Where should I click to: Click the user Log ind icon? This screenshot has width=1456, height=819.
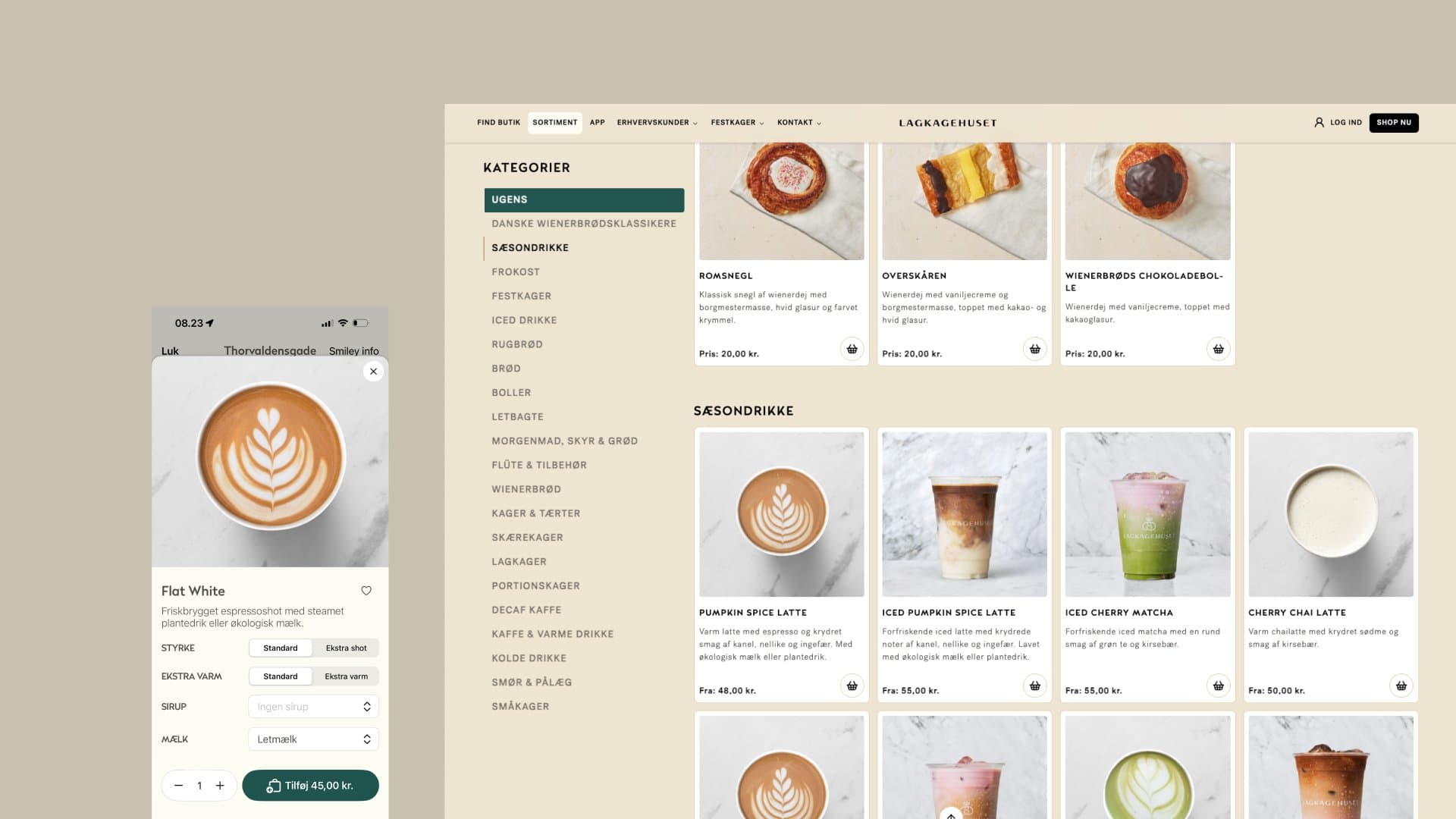click(1319, 122)
